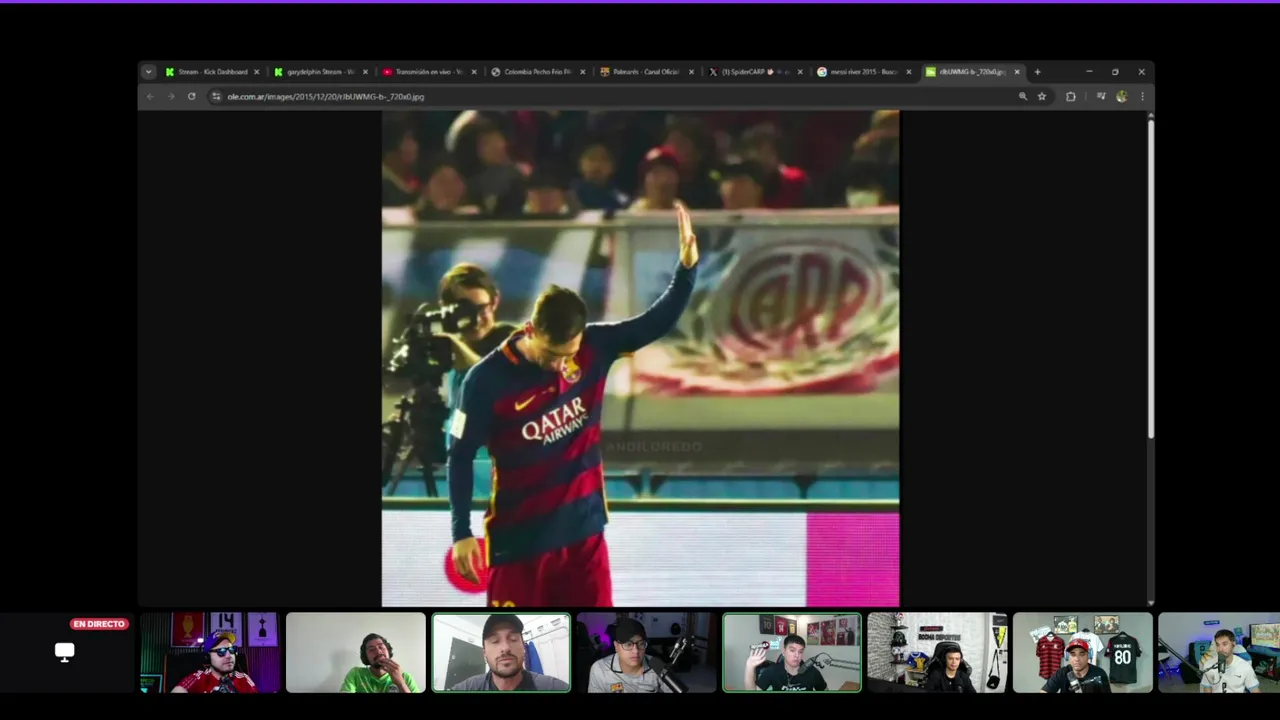View site information icon in address bar
1280x720 pixels.
pyautogui.click(x=215, y=97)
